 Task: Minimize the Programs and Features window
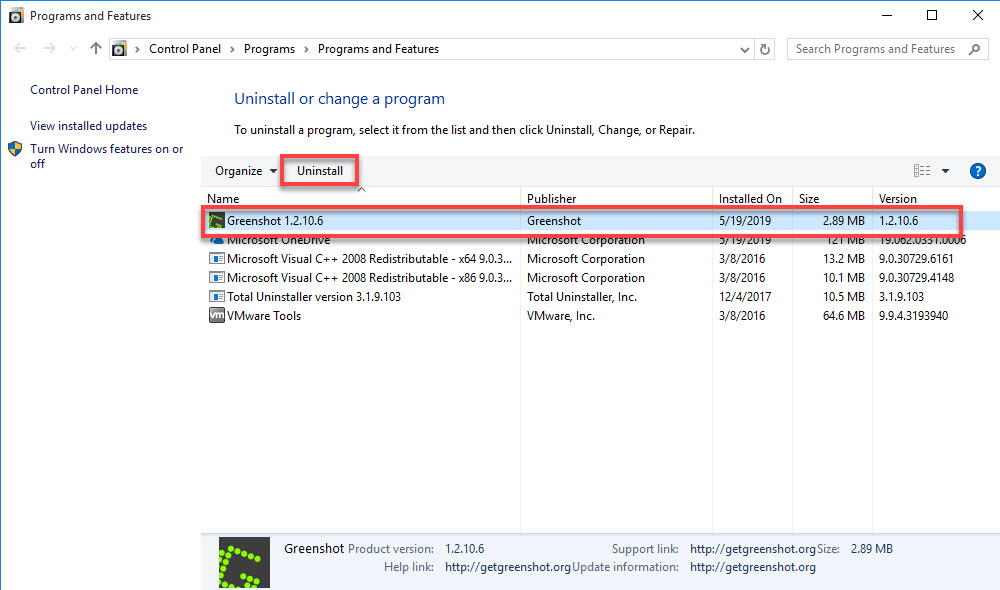click(x=886, y=15)
